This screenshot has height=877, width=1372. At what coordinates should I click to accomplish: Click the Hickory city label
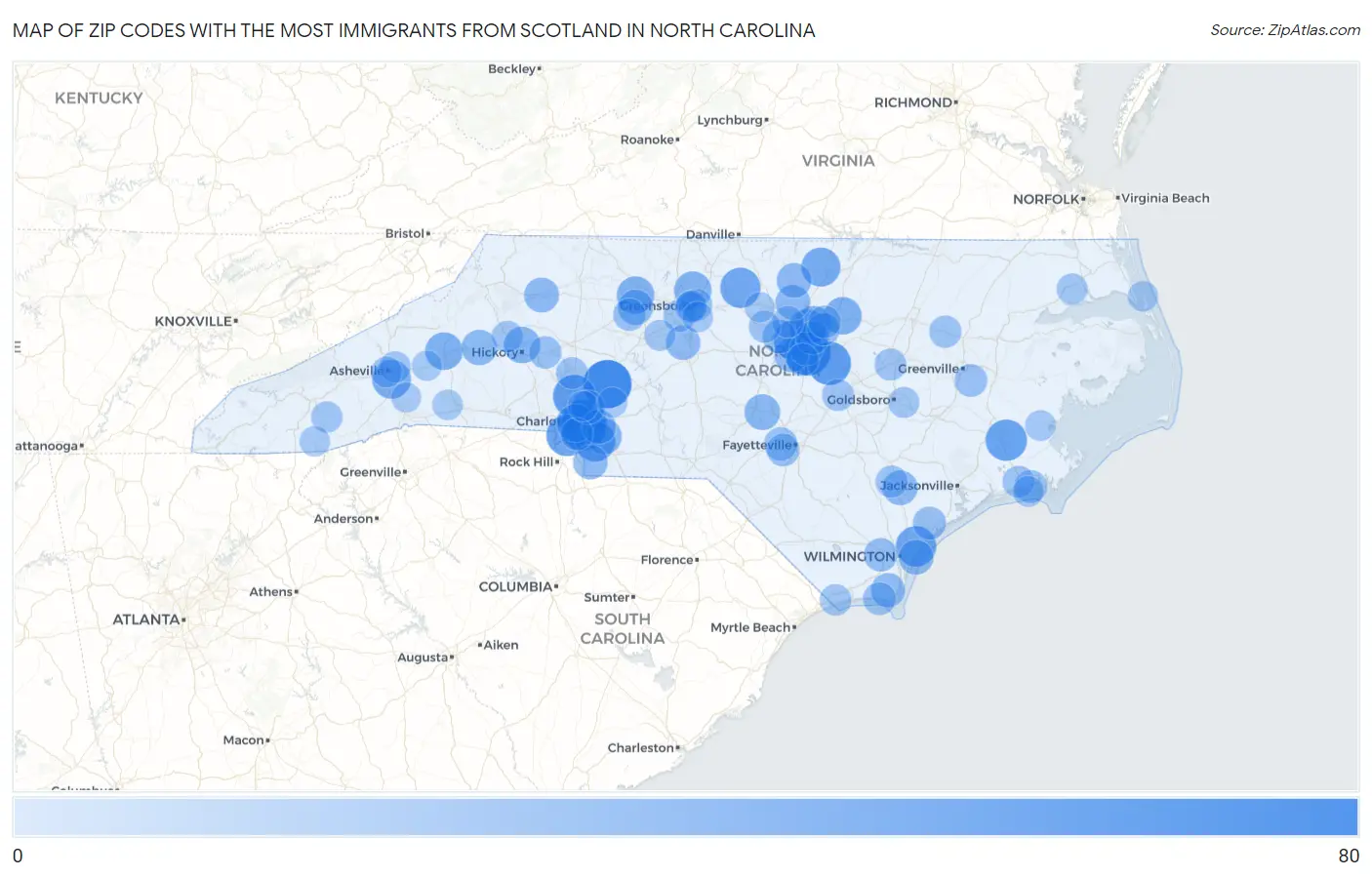coord(498,352)
